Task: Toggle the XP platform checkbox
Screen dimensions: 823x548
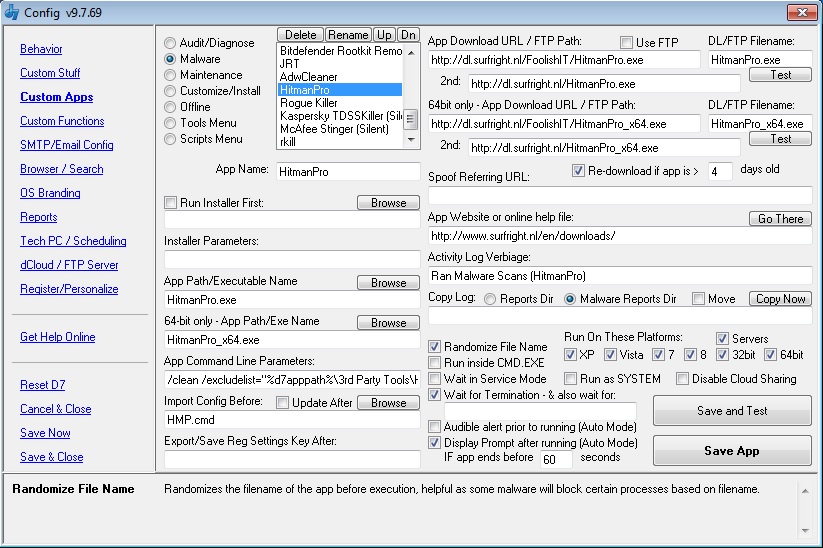Action: [570, 355]
